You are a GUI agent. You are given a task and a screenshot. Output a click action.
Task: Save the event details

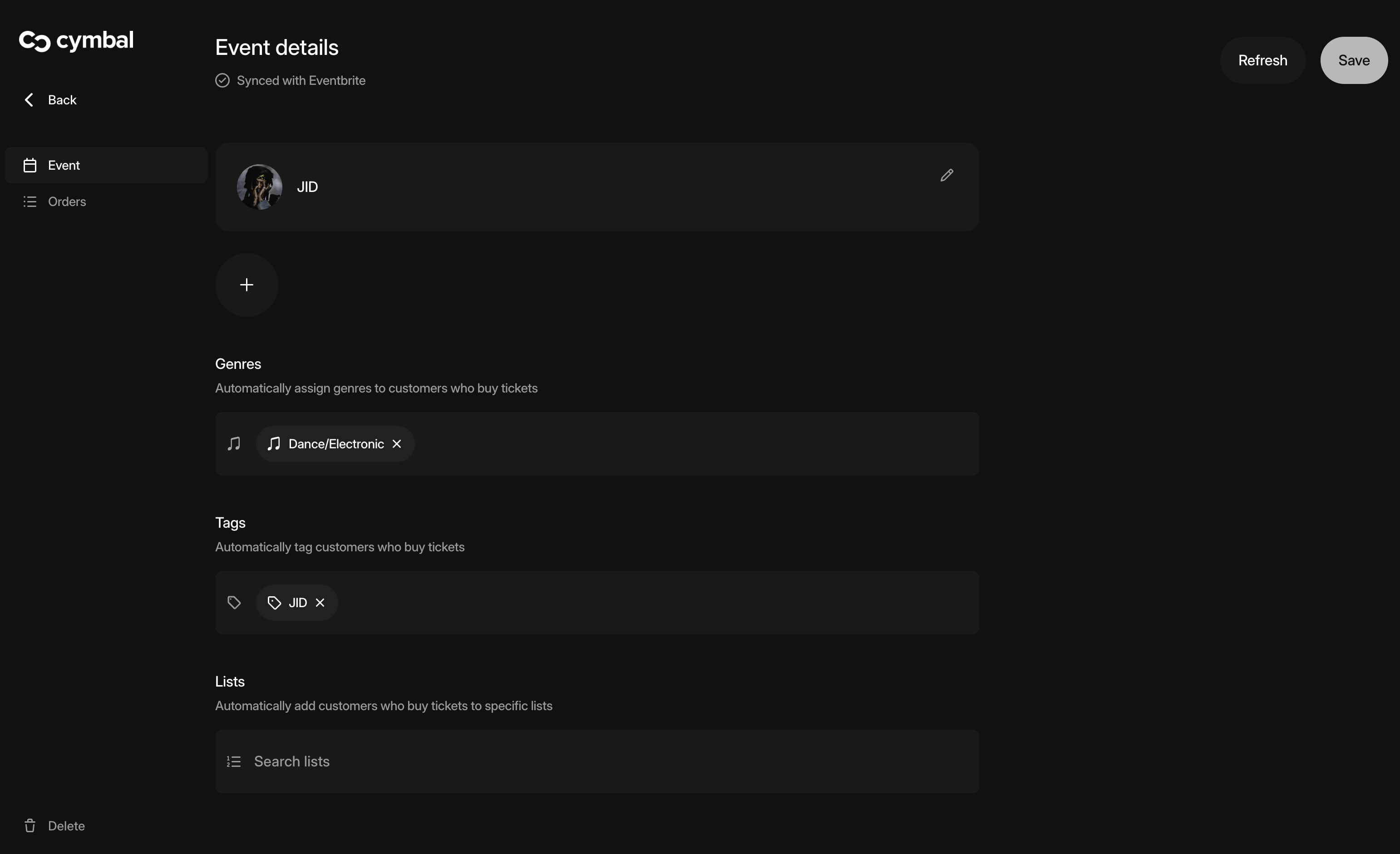tap(1353, 60)
